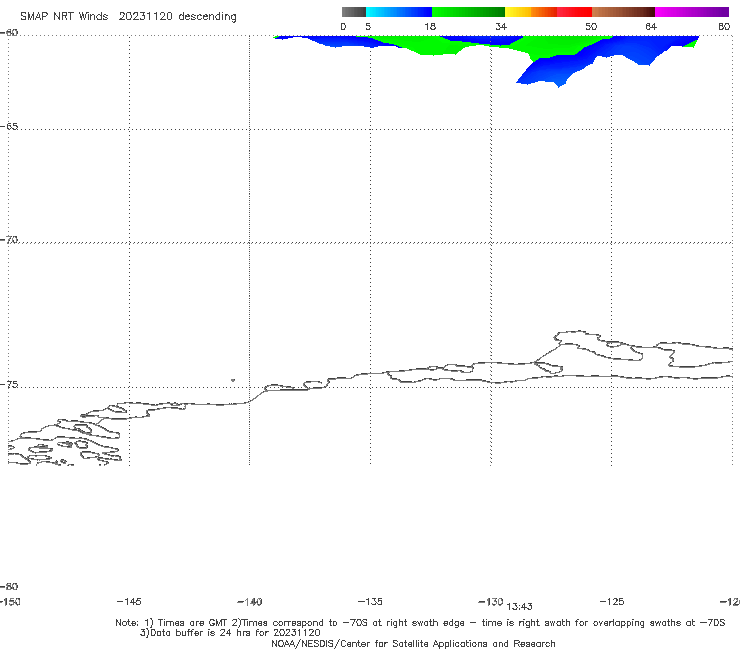
Task: Click the color bar label "5"
Action: [x=368, y=26]
